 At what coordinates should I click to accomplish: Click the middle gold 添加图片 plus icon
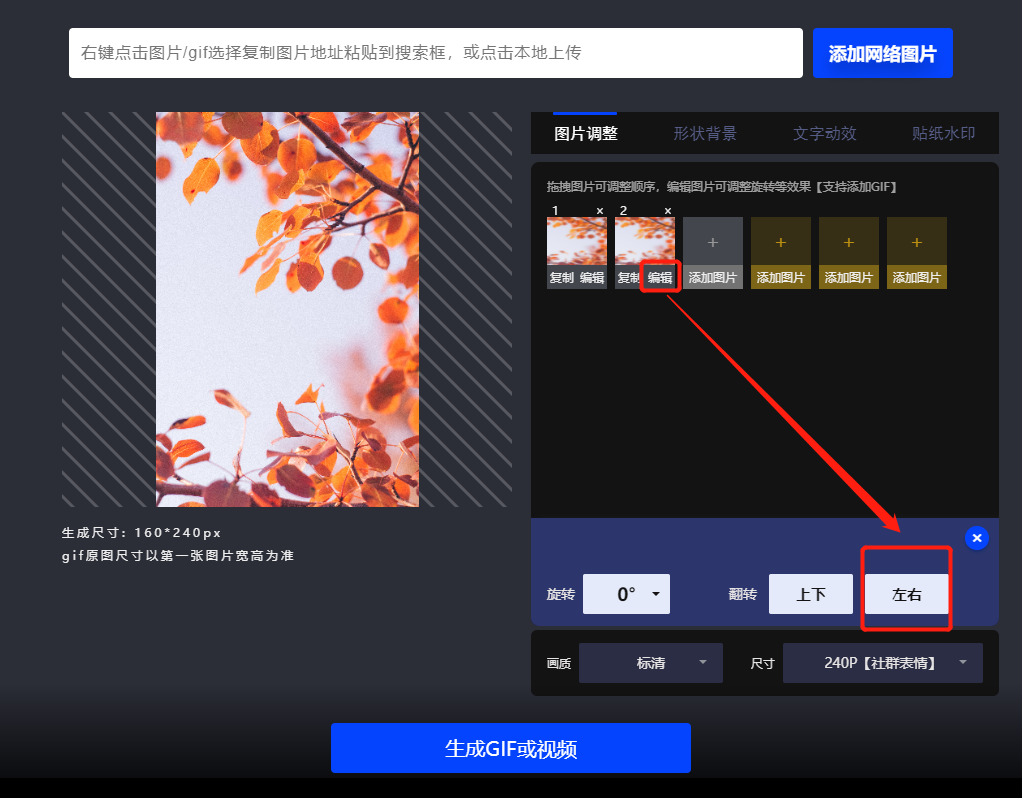tap(848, 241)
